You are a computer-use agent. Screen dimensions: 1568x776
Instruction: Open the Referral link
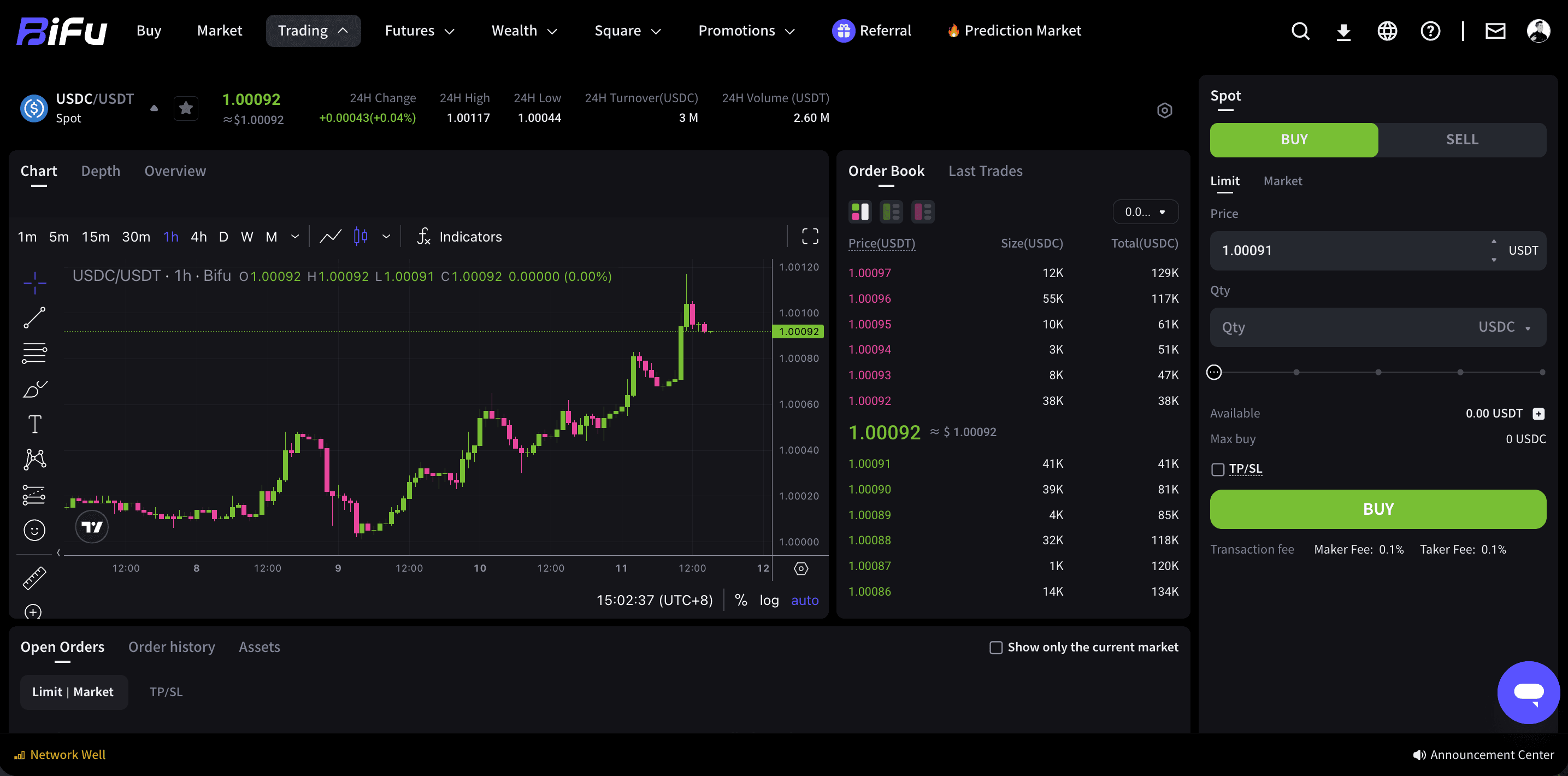(x=871, y=31)
